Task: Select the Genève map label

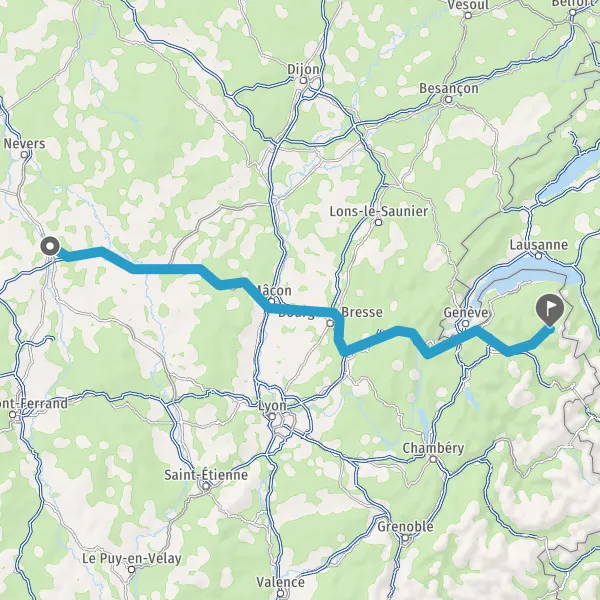Action: 466,313
